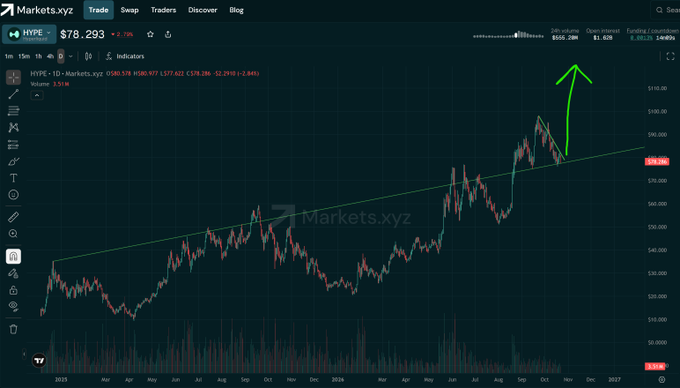Delete all drawings with trash icon
Screen dimensions: 680x388
coord(13,329)
